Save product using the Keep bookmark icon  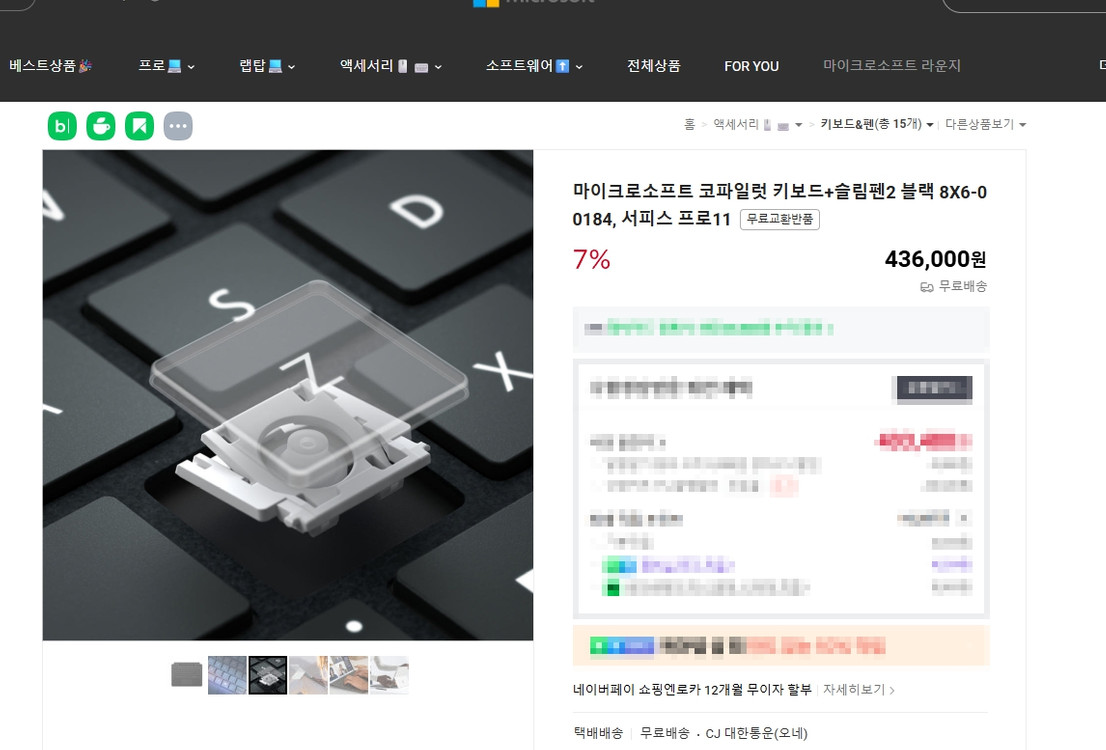tap(139, 125)
